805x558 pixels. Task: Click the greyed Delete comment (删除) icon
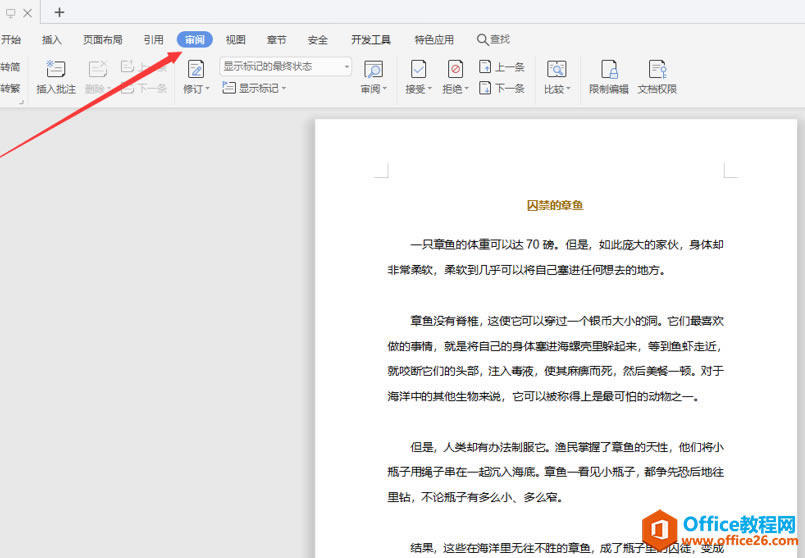pos(98,69)
